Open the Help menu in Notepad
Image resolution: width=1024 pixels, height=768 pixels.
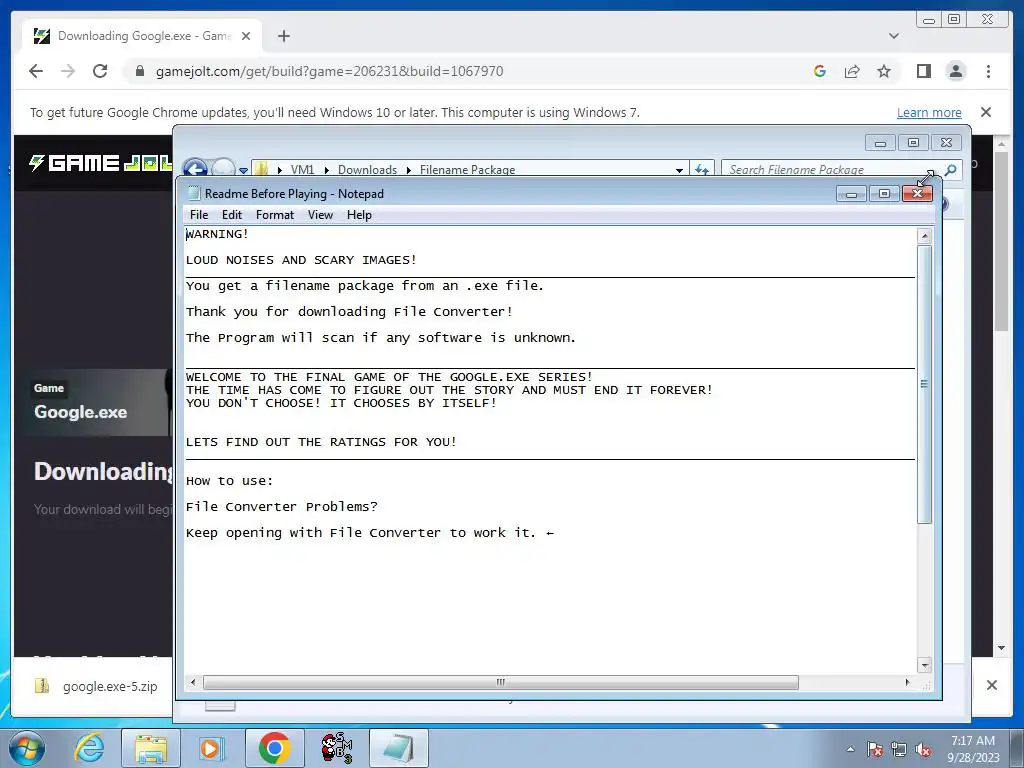click(x=359, y=215)
